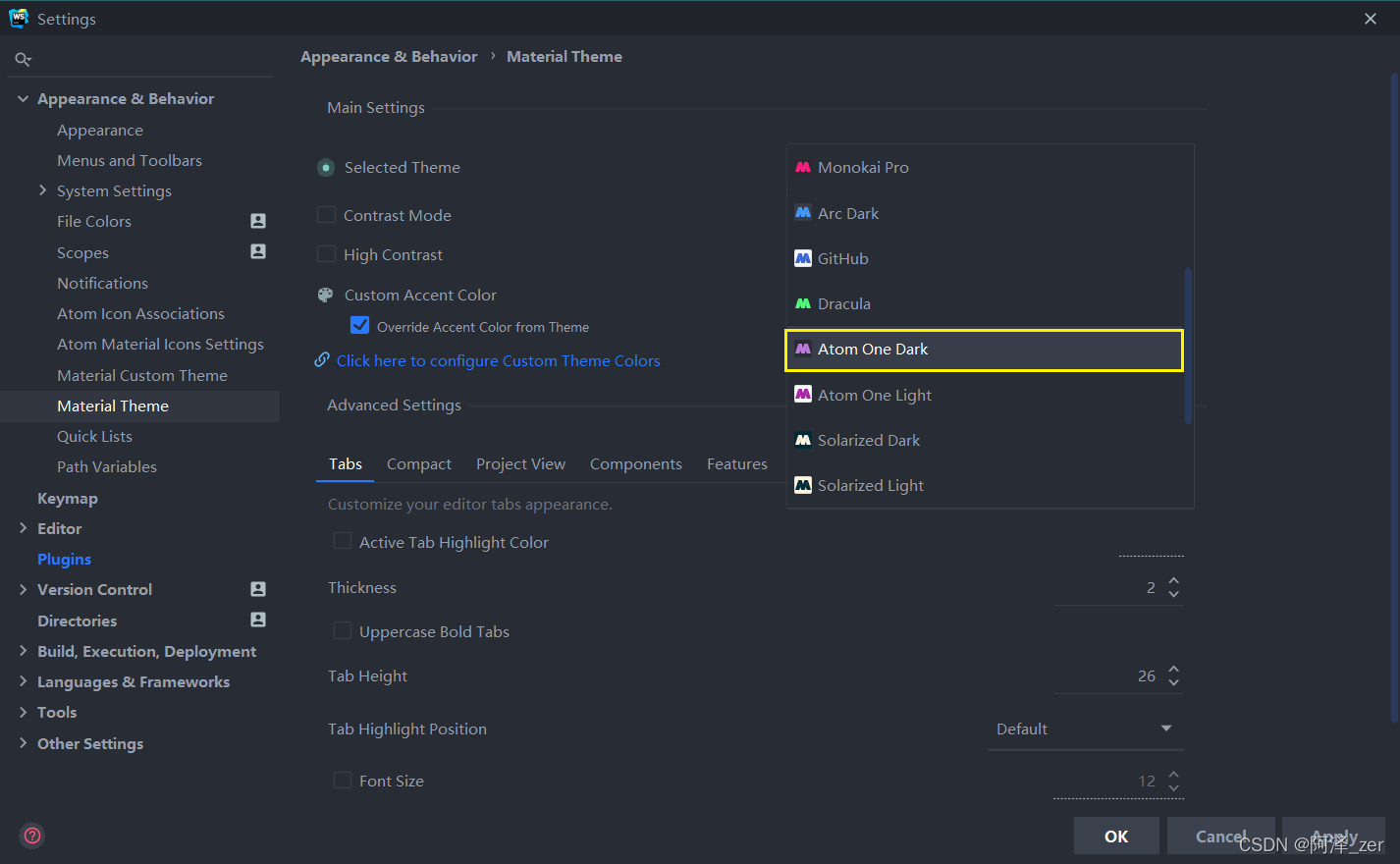Click the Monokai Pro theme icon

point(803,167)
